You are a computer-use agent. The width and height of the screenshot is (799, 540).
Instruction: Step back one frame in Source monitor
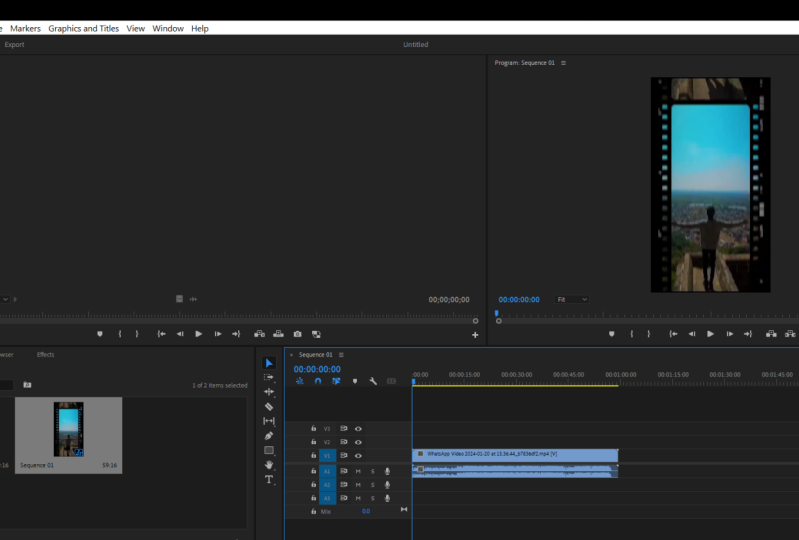click(180, 334)
